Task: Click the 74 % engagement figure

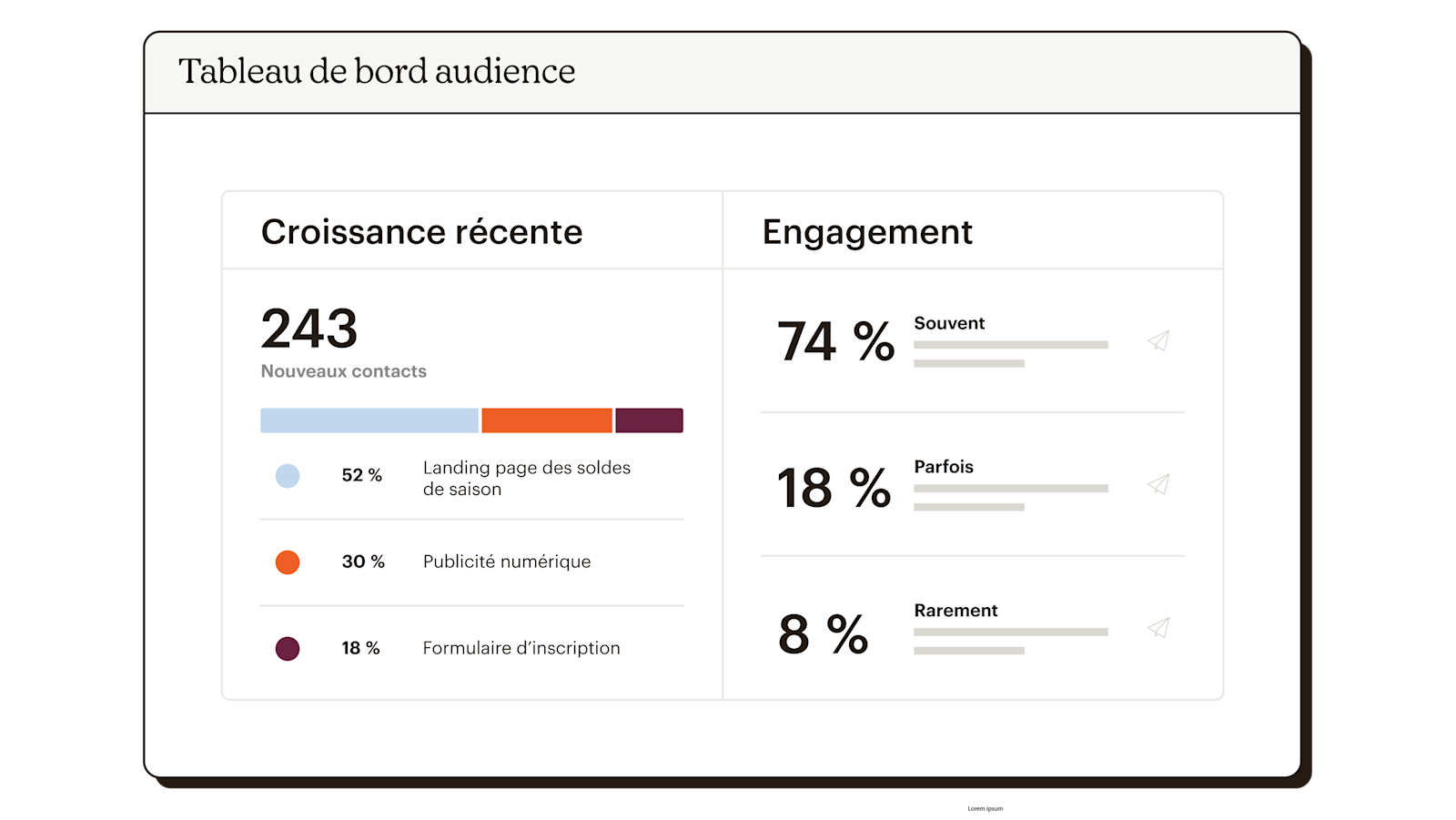Action: [x=835, y=342]
